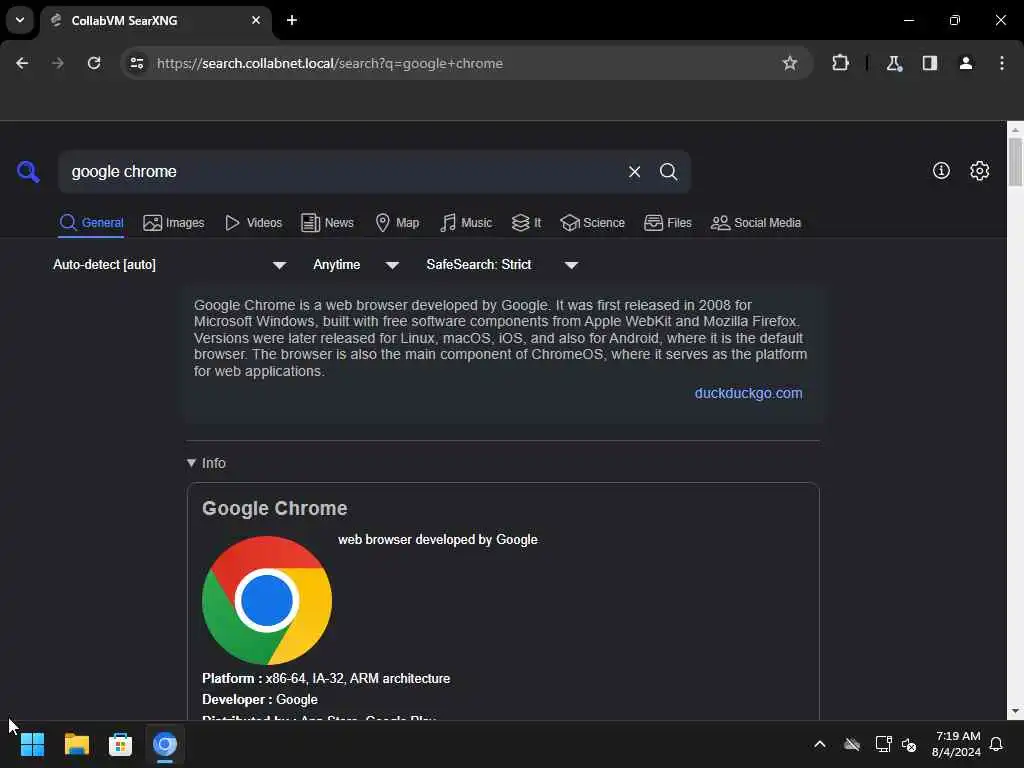Reload the current page

pyautogui.click(x=94, y=63)
